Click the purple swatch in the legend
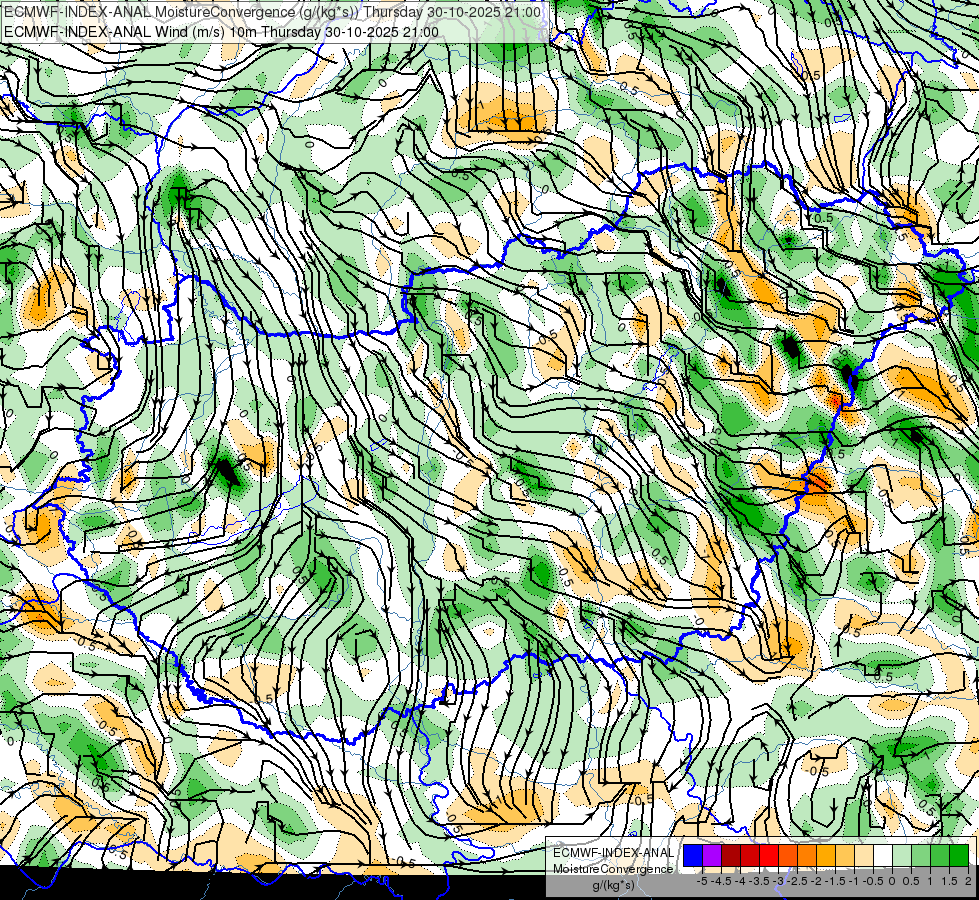 [x=712, y=856]
